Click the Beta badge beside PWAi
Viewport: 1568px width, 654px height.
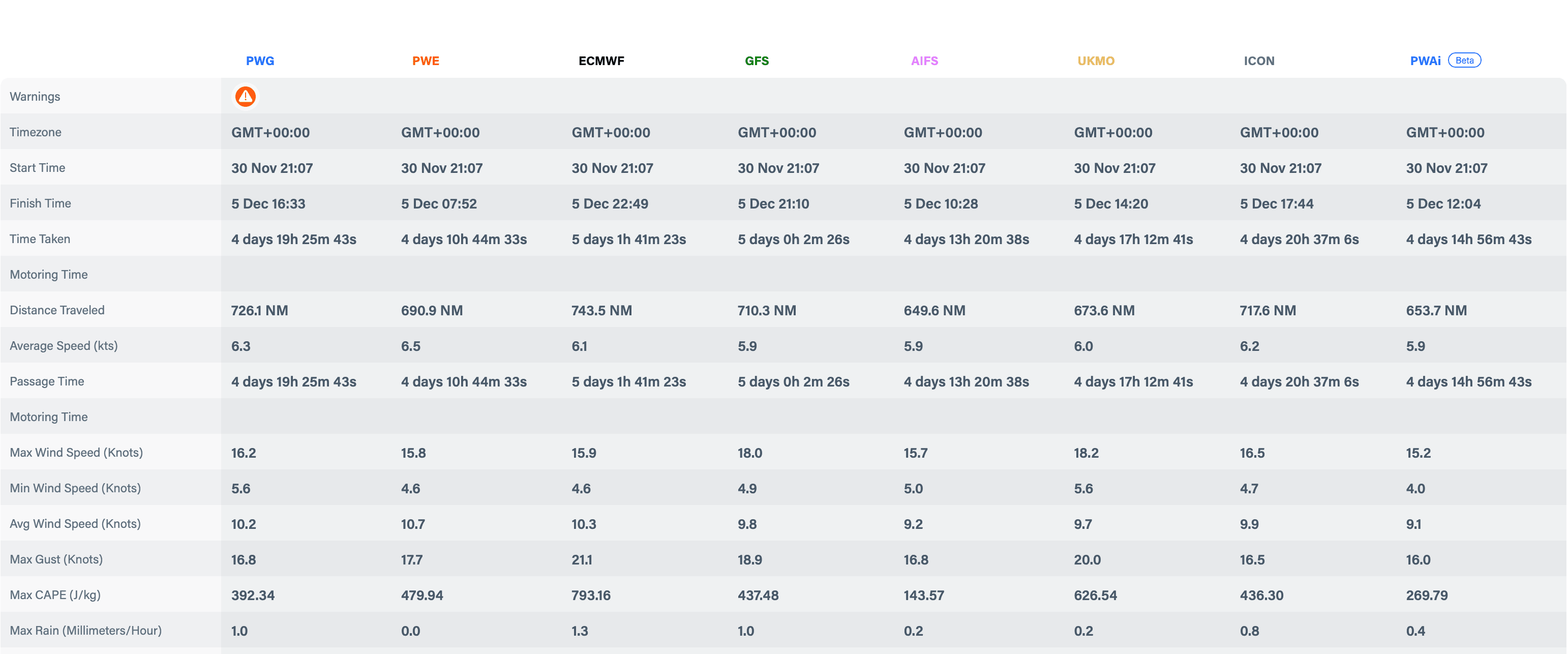coord(1464,61)
